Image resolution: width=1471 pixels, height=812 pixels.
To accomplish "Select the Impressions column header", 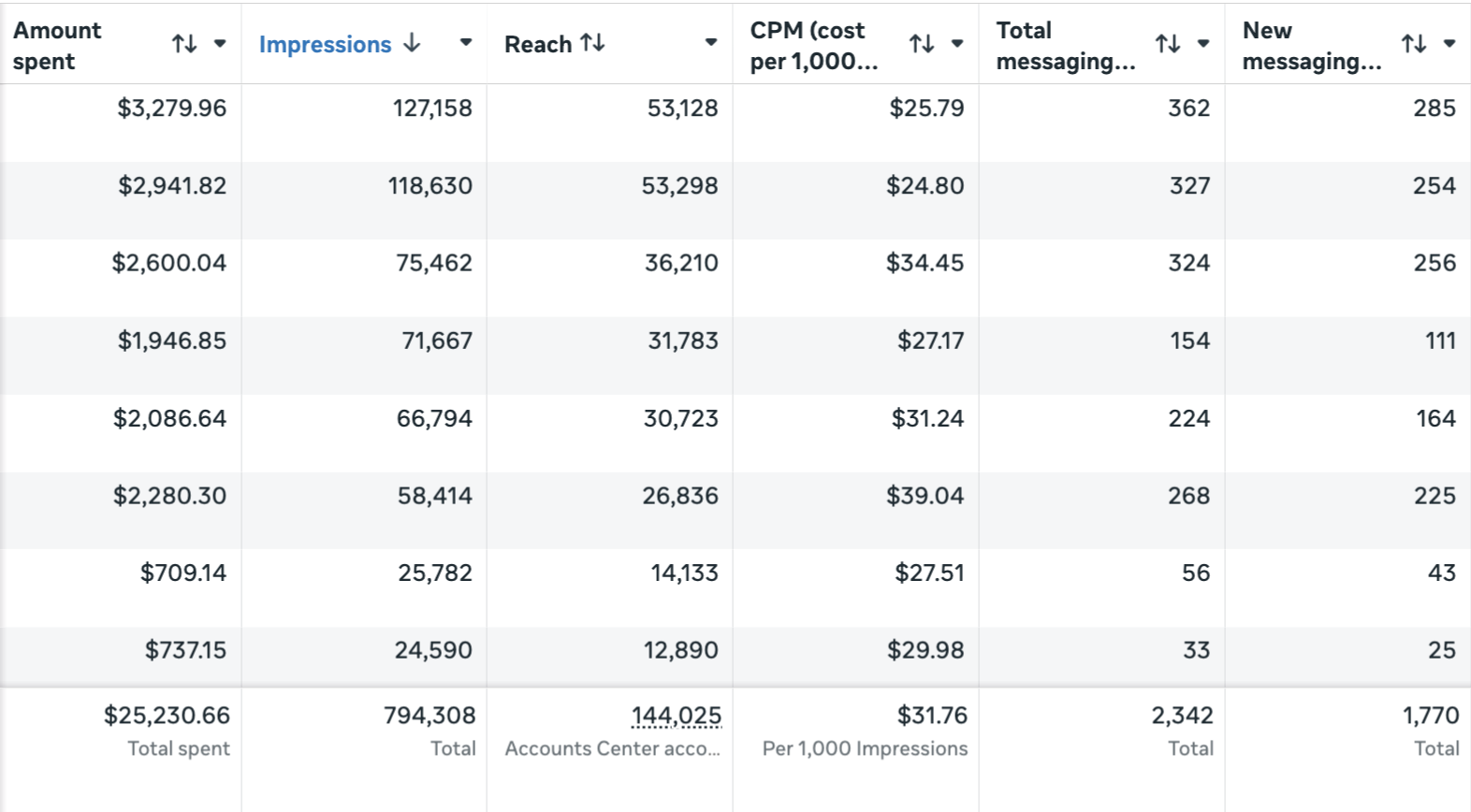I will pyautogui.click(x=325, y=44).
